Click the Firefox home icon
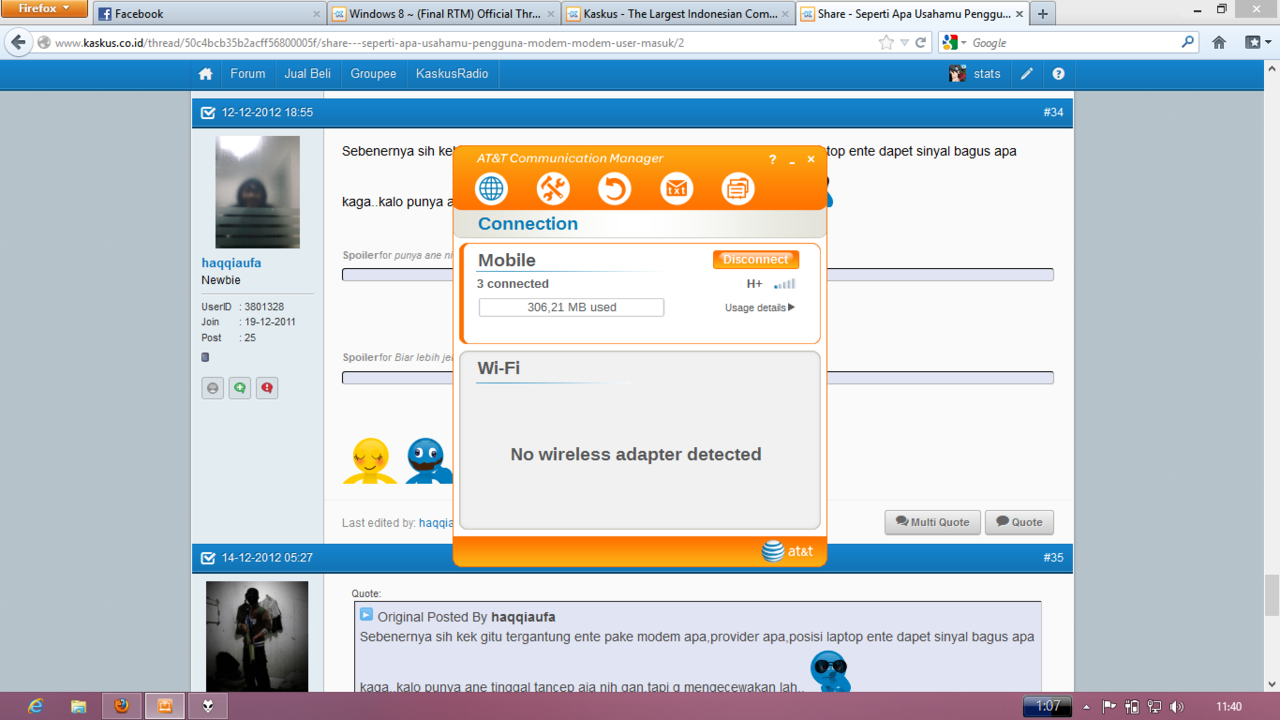 [1219, 42]
